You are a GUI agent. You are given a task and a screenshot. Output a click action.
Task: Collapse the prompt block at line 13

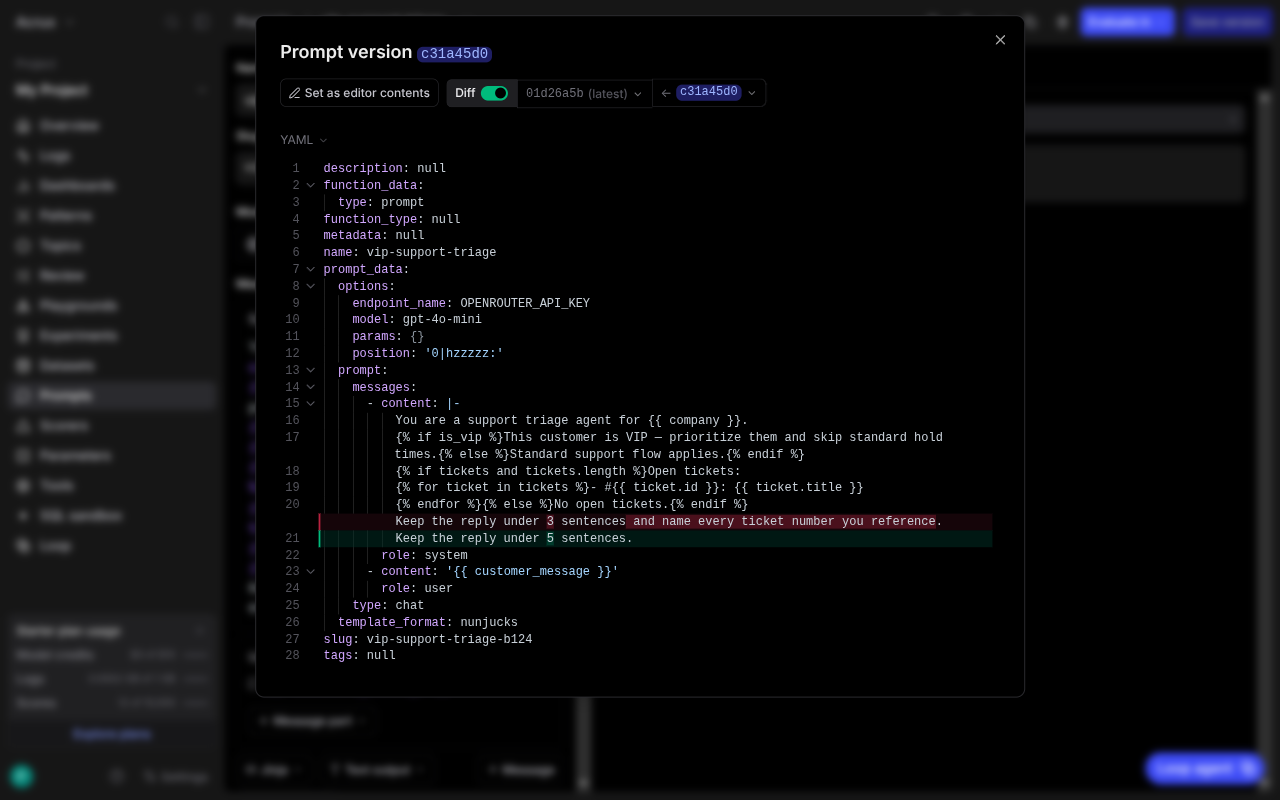pyautogui.click(x=310, y=371)
